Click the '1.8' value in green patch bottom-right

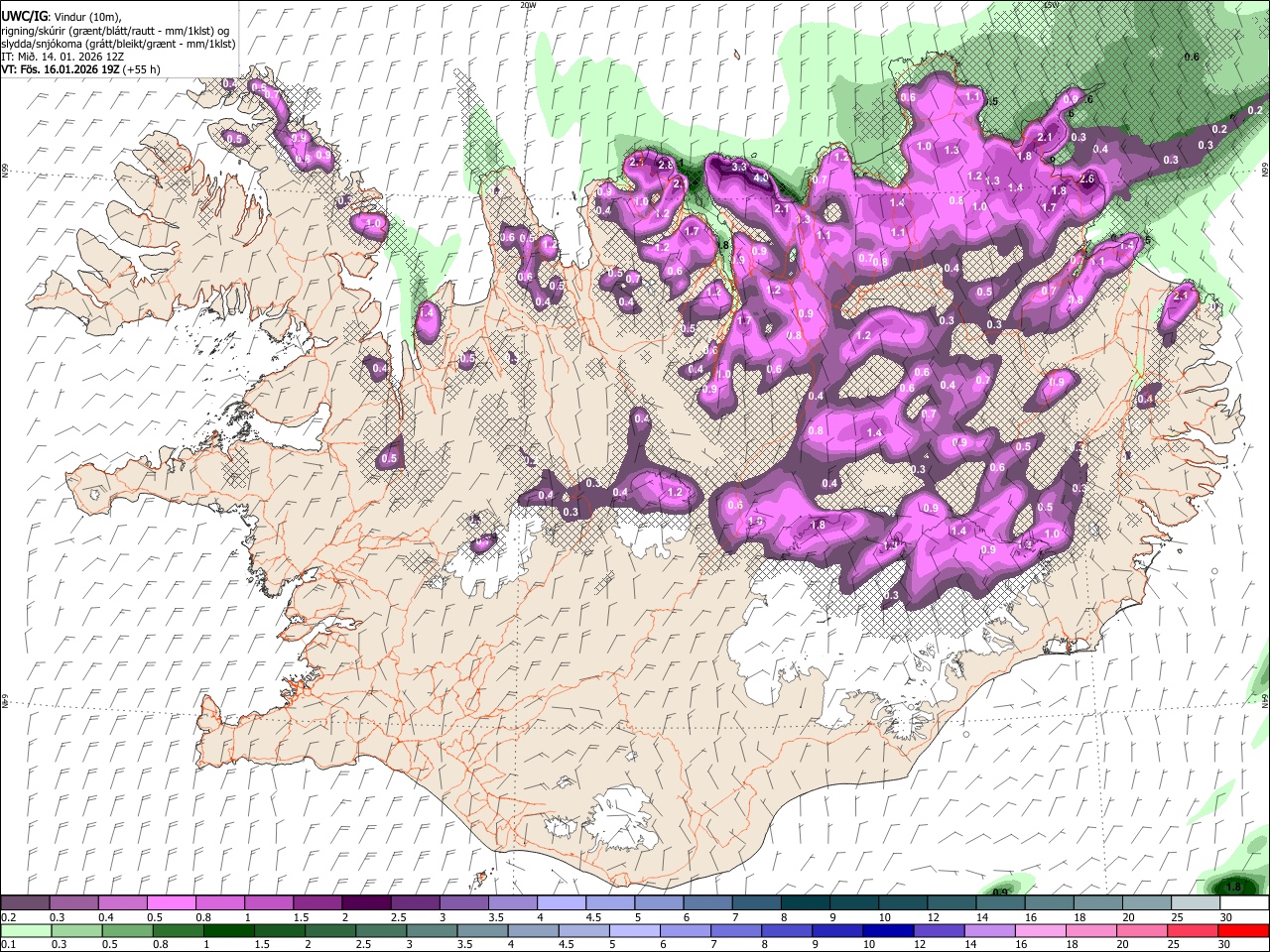tap(1233, 887)
